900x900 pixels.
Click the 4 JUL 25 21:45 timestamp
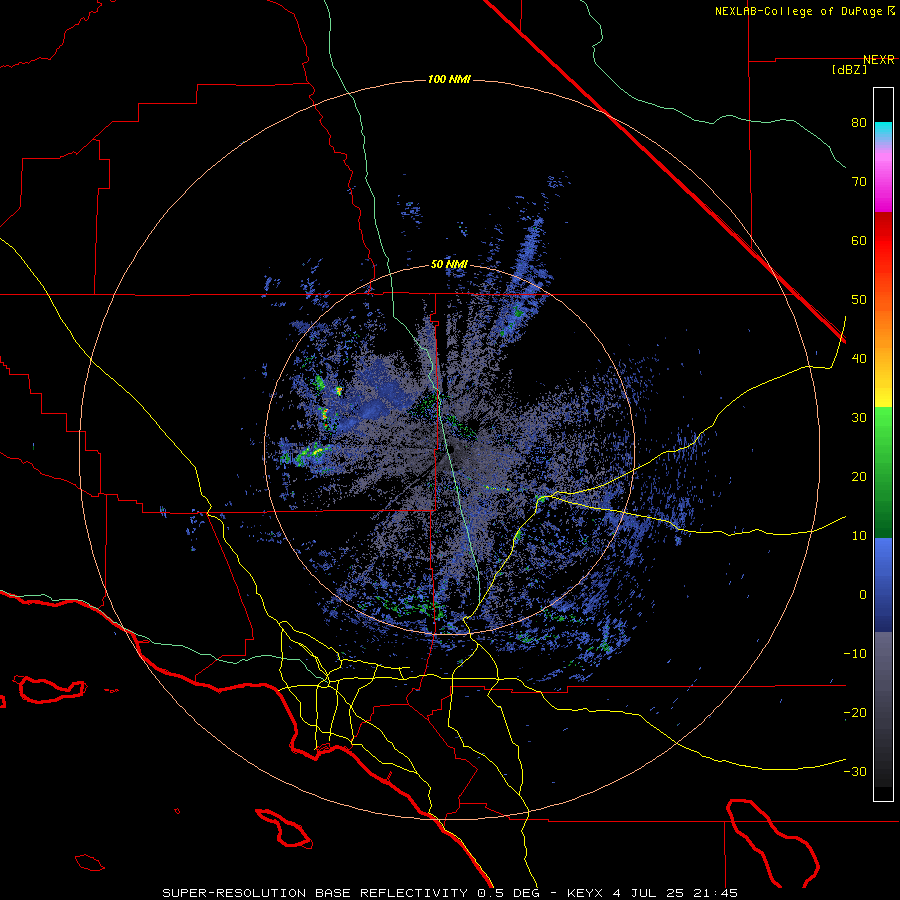coord(674,893)
